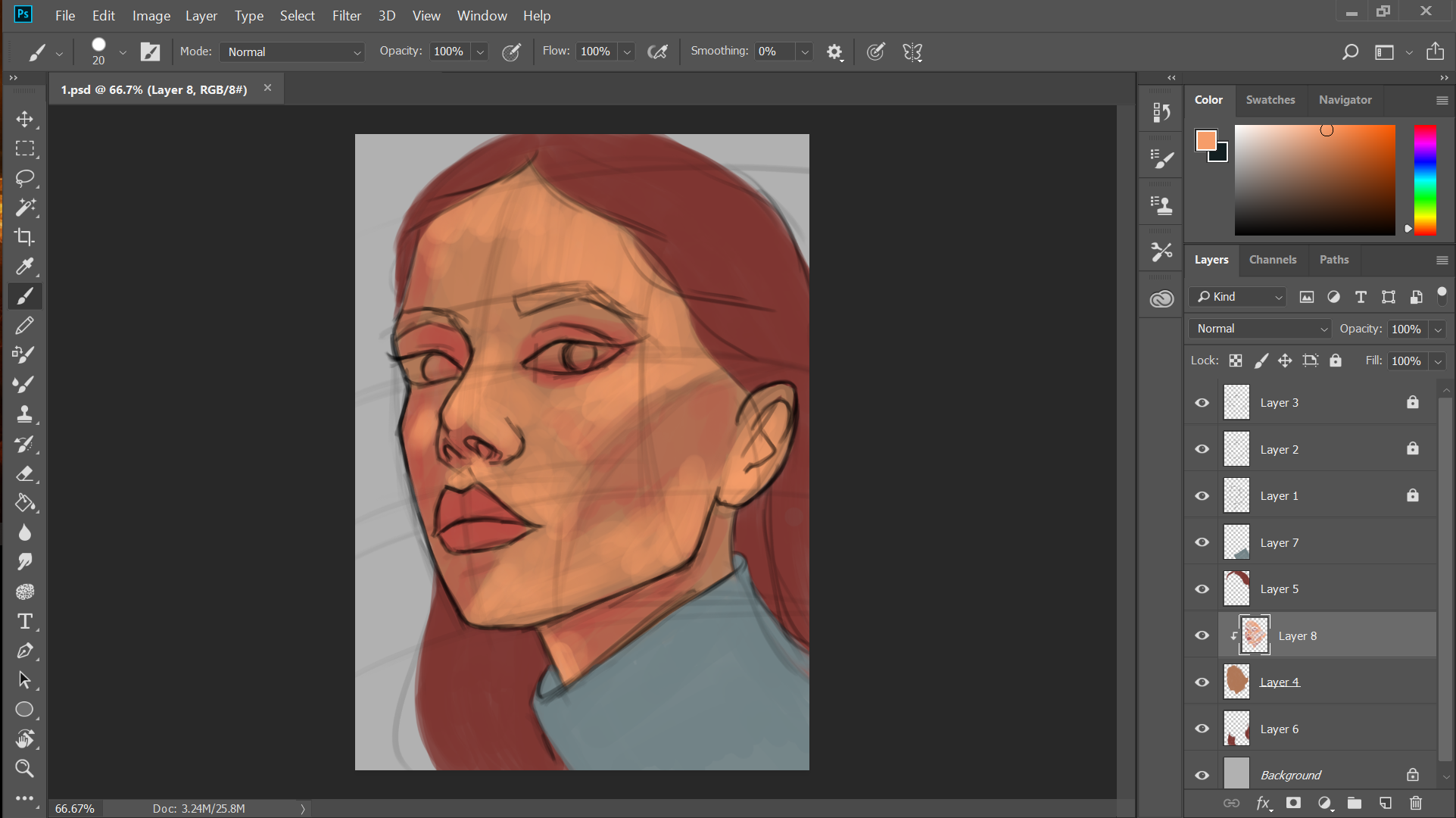
Task: Switch to the Channels tab
Action: tap(1272, 260)
